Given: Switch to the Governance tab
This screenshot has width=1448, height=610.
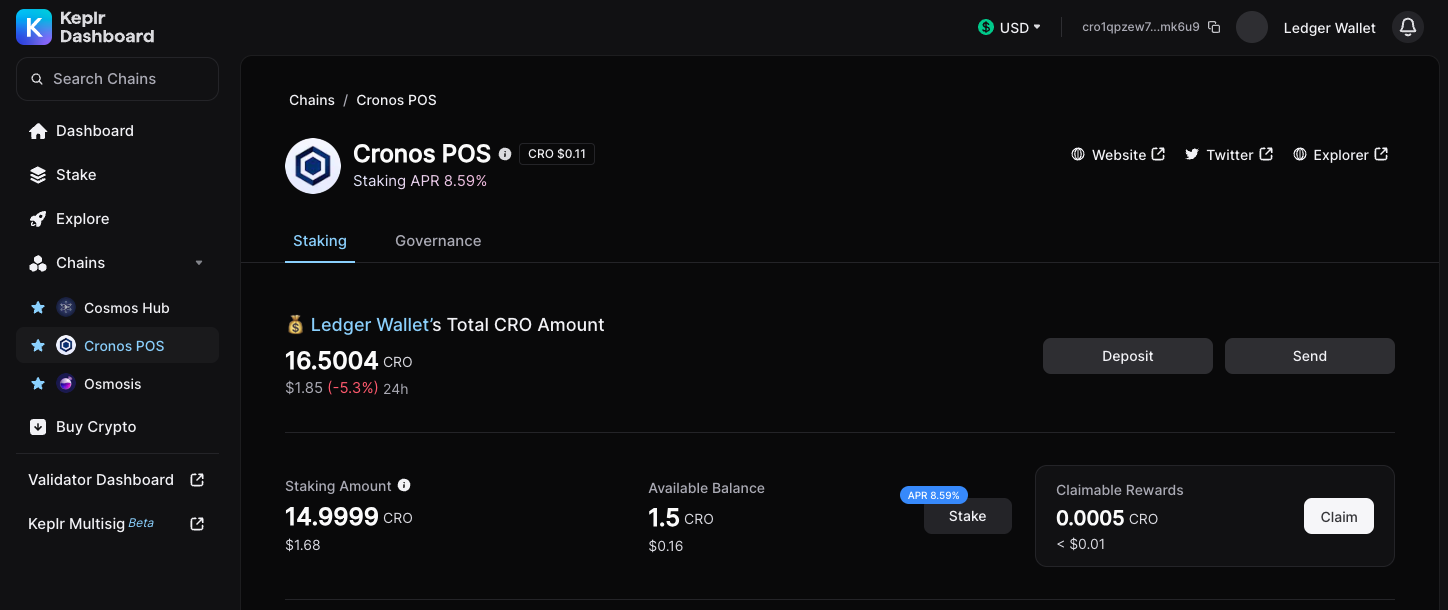Looking at the screenshot, I should pos(438,241).
